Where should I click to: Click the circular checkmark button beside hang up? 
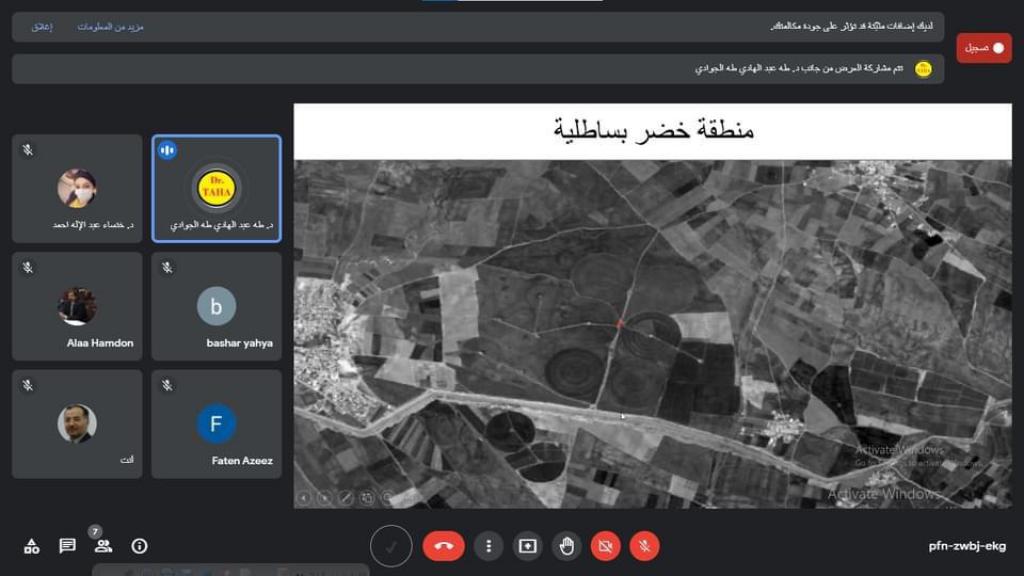(x=391, y=546)
